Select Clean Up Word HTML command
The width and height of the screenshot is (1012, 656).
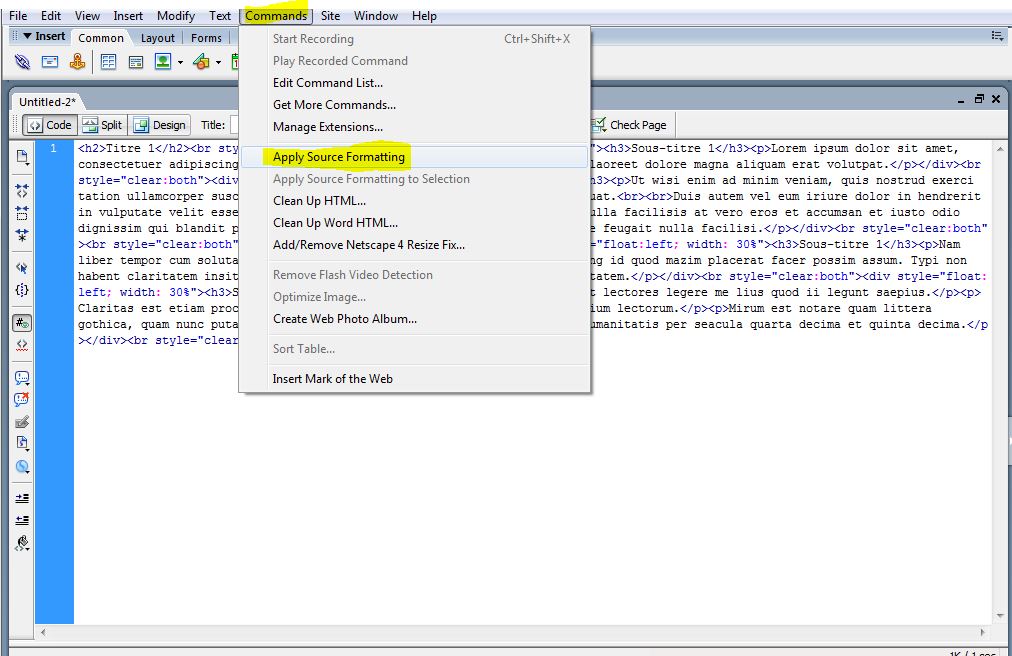pos(335,223)
